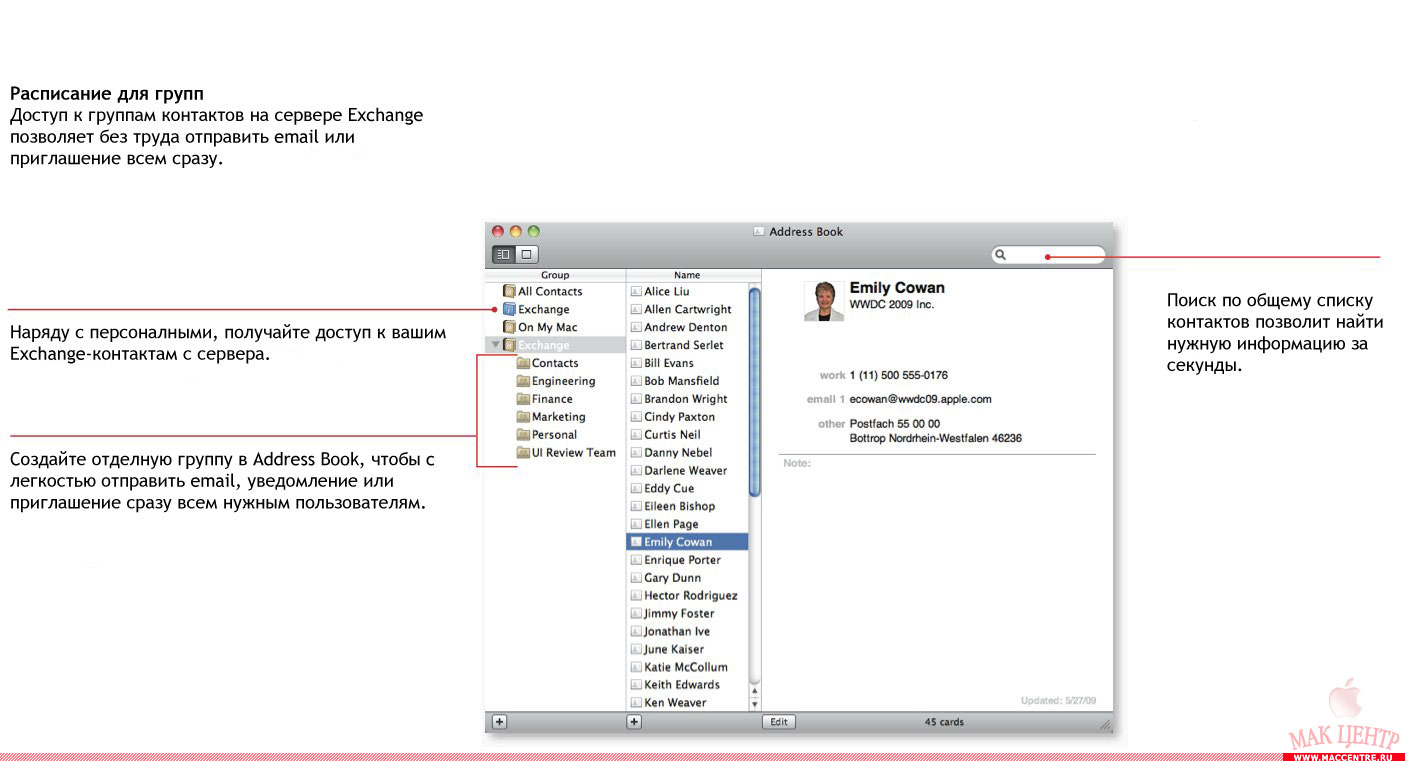Select Hector Rodriguez in the Name list
Image resolution: width=1405 pixels, height=761 pixels.
point(687,596)
